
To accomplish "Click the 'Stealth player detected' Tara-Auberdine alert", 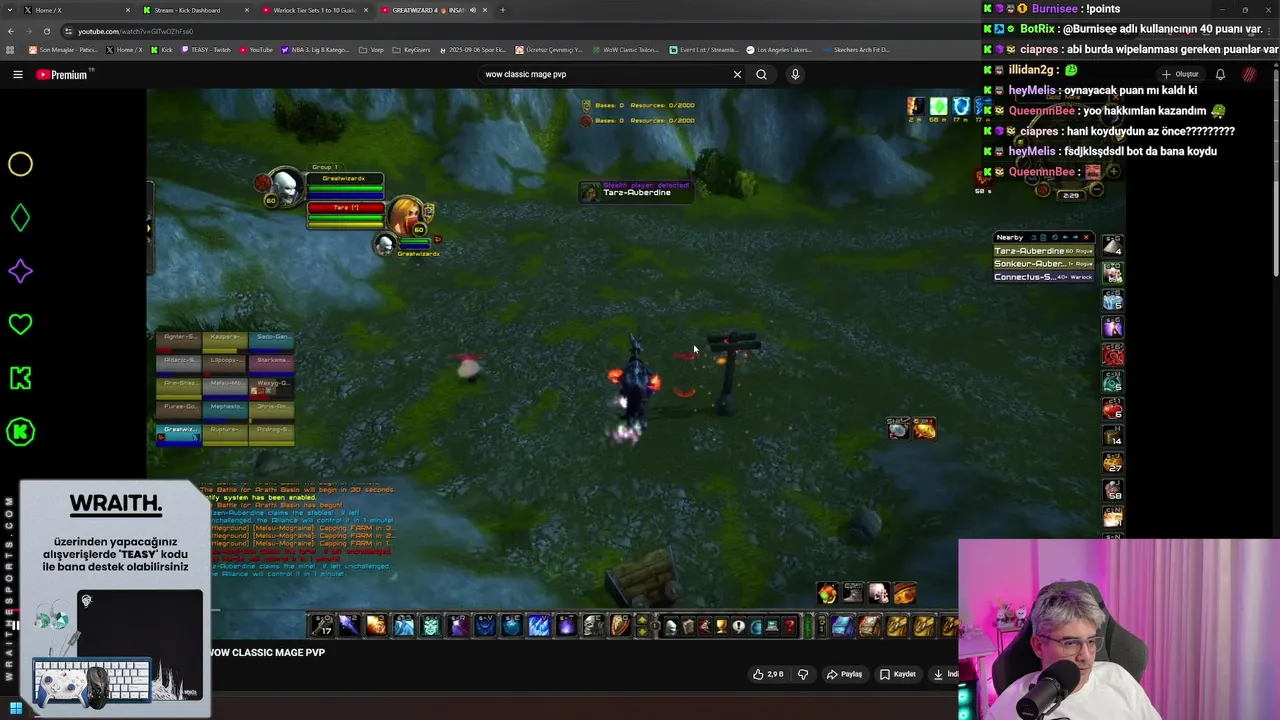I will click(636, 190).
